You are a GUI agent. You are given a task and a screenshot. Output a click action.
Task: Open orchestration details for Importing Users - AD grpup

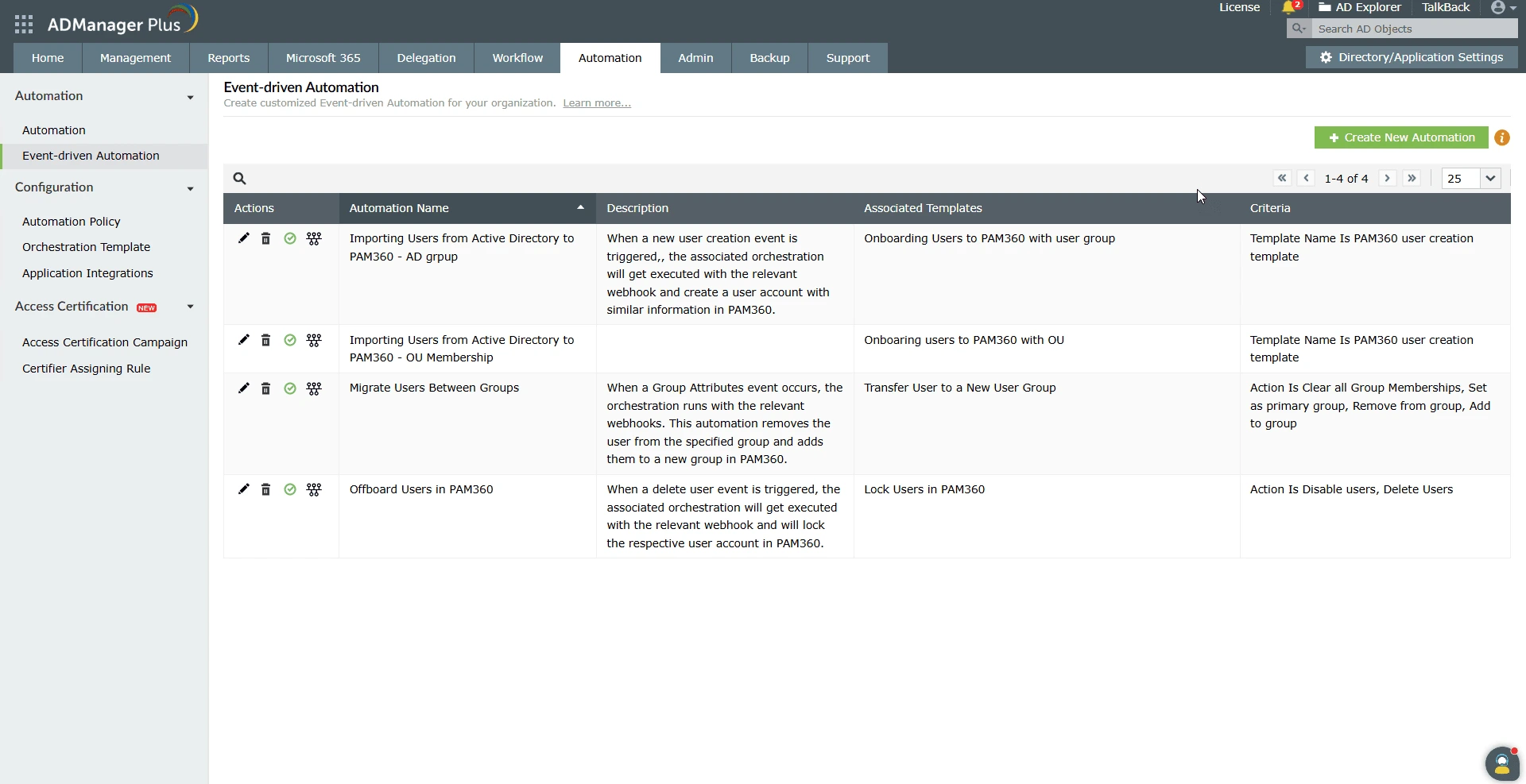[x=313, y=238]
